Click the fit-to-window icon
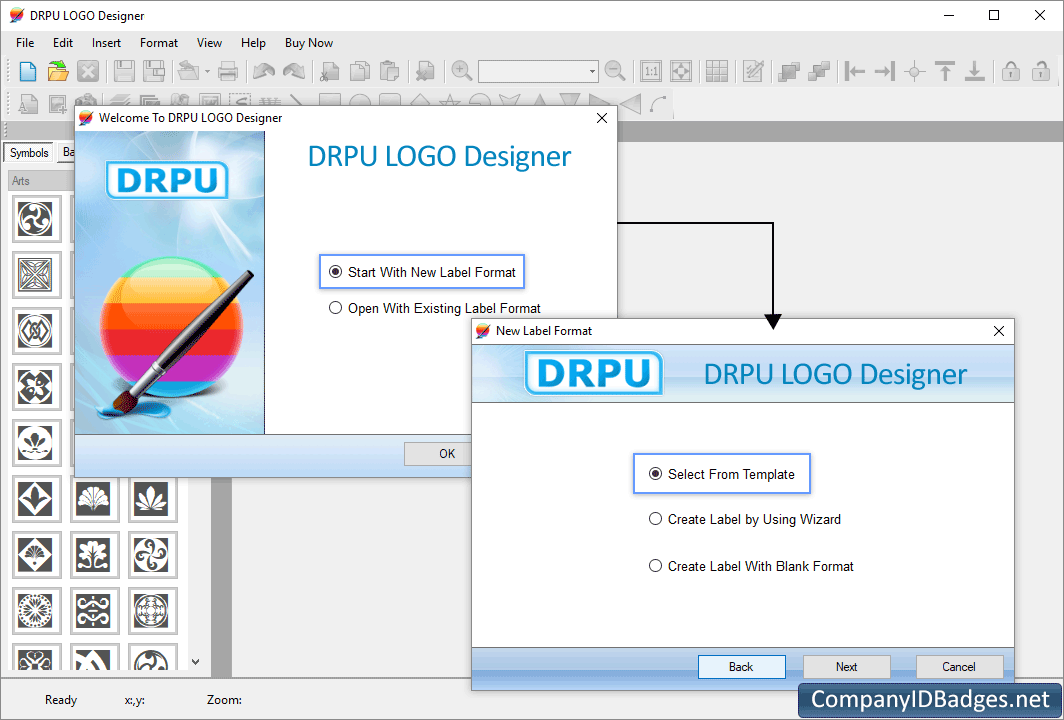 [681, 71]
